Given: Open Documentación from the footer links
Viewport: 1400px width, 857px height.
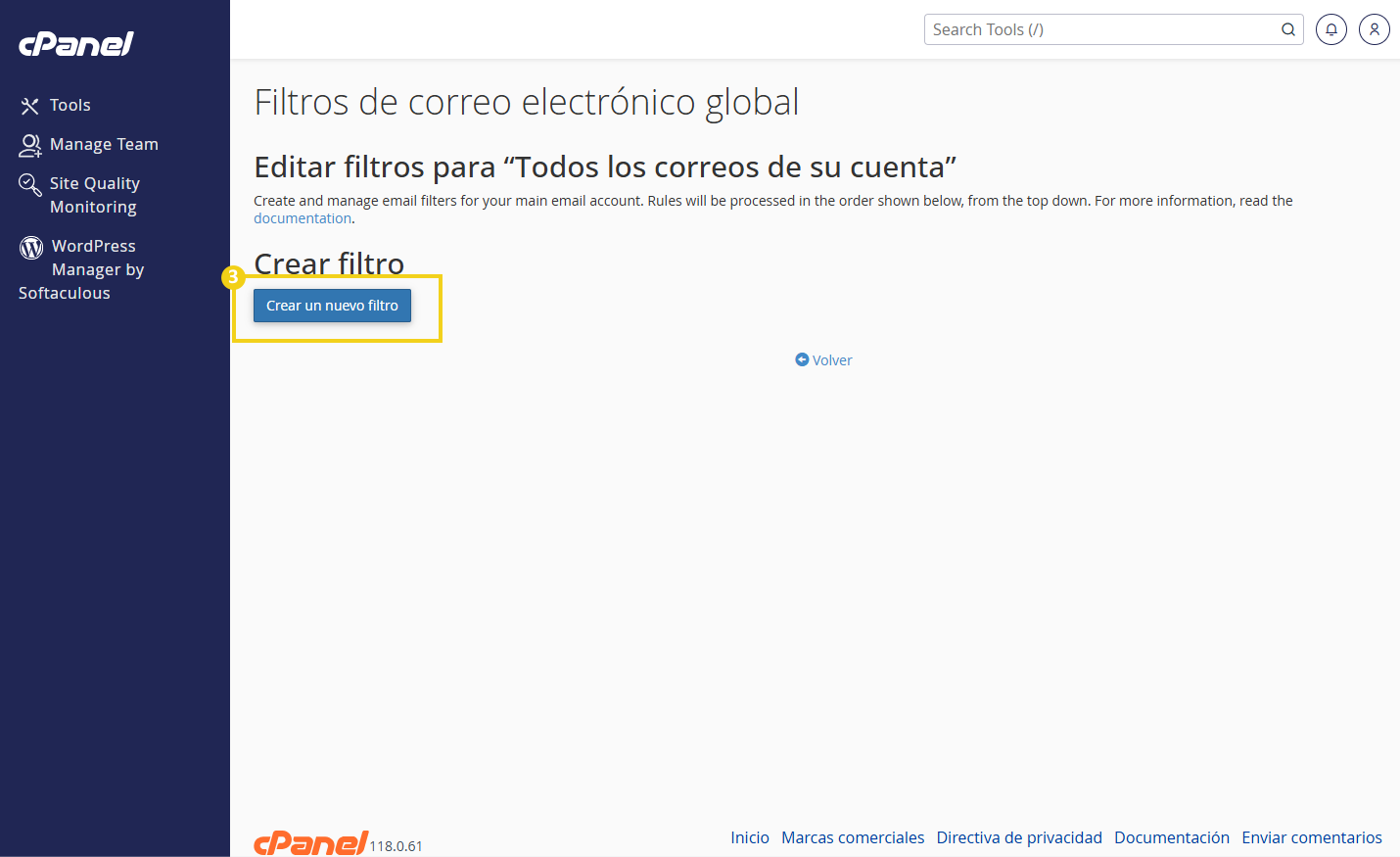Looking at the screenshot, I should [1172, 837].
